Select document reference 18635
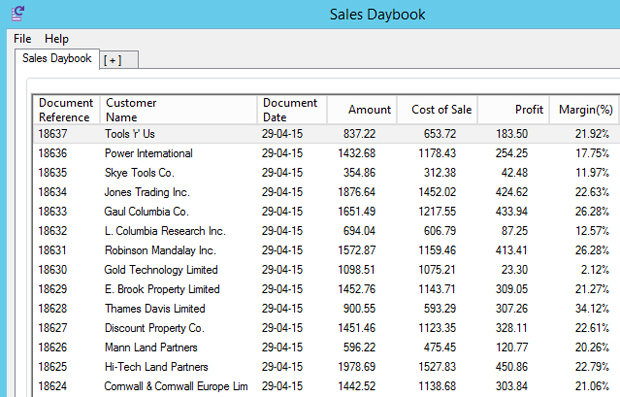The height and width of the screenshot is (397, 620). click(53, 173)
